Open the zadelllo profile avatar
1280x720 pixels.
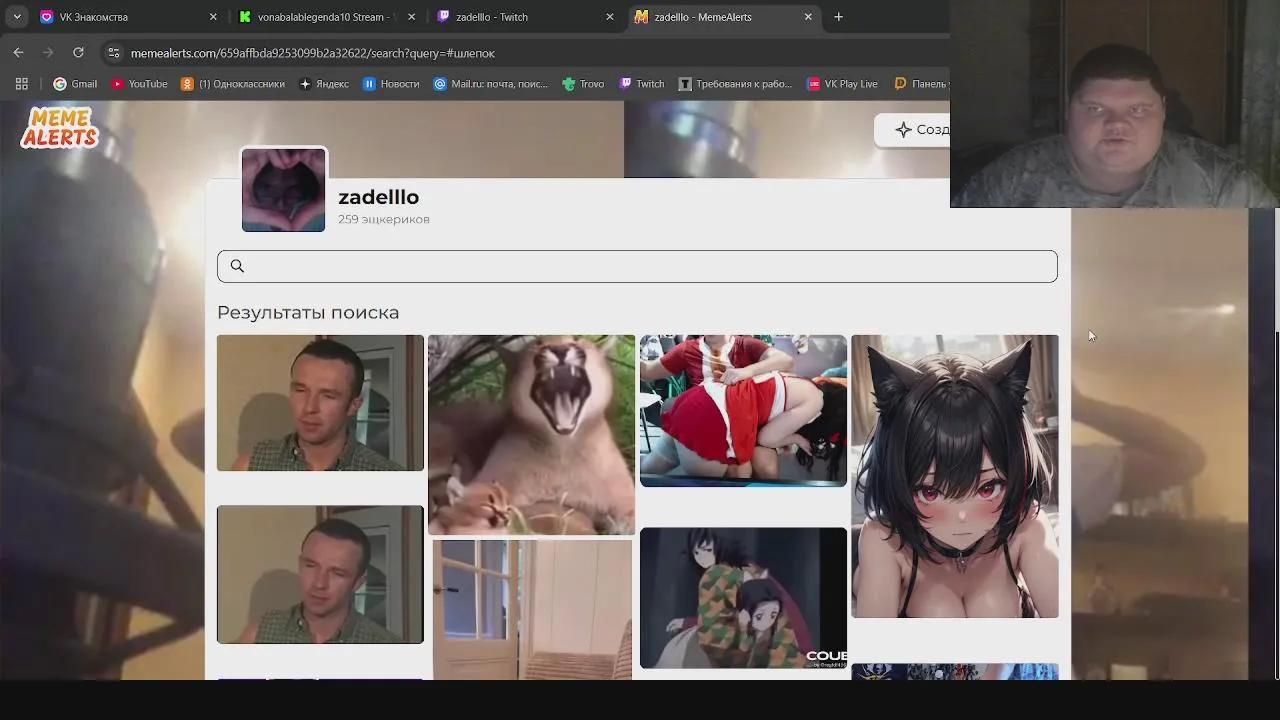(284, 190)
